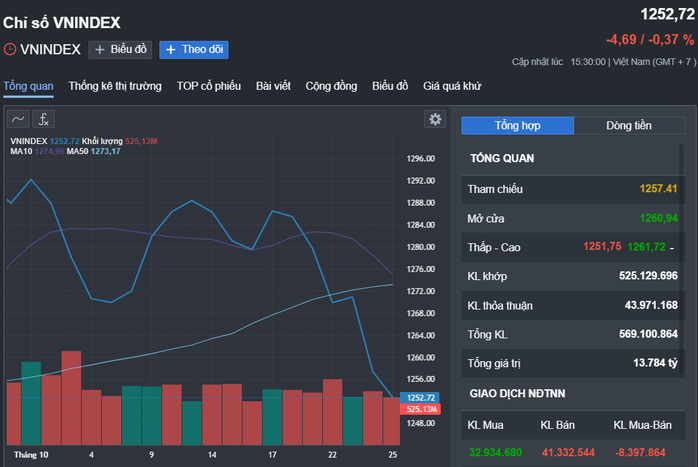Click the Biểu đồ button next to VNINDEX
698x467 pixels.
[120, 50]
